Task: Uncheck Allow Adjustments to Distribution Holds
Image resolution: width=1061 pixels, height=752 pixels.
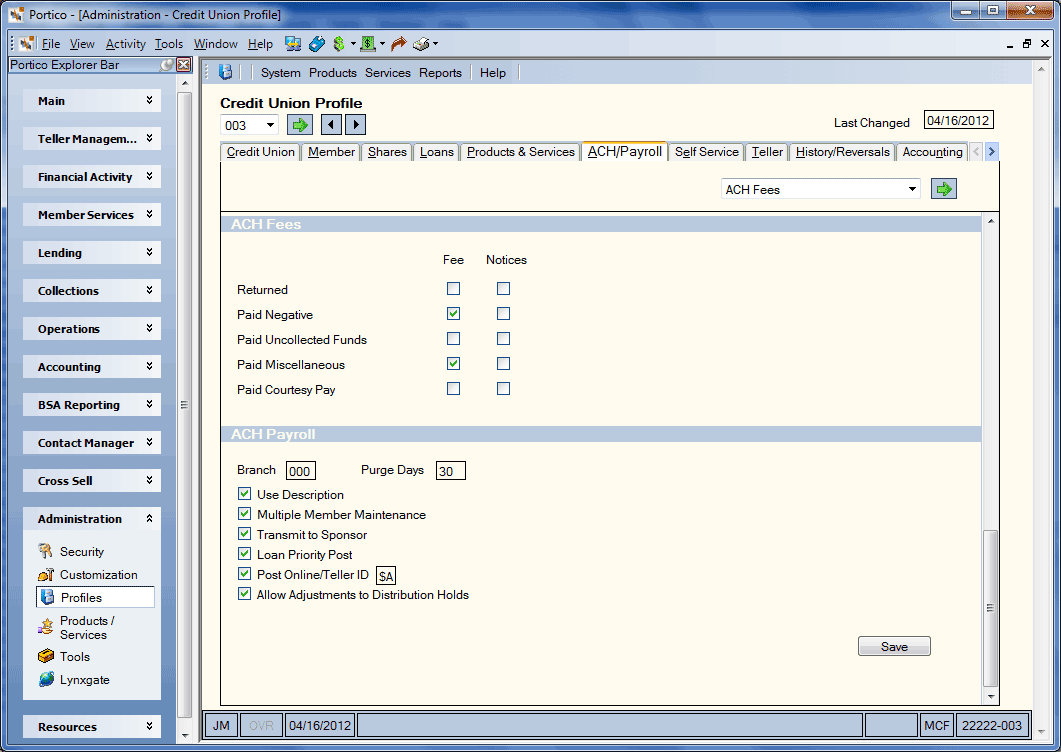Action: 244,594
